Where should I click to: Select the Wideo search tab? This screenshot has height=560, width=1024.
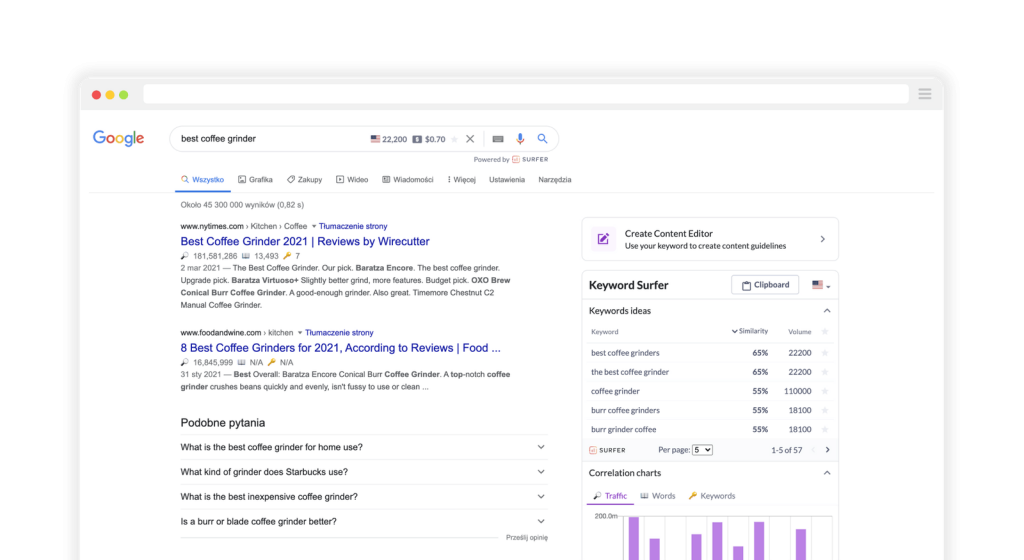pos(352,179)
